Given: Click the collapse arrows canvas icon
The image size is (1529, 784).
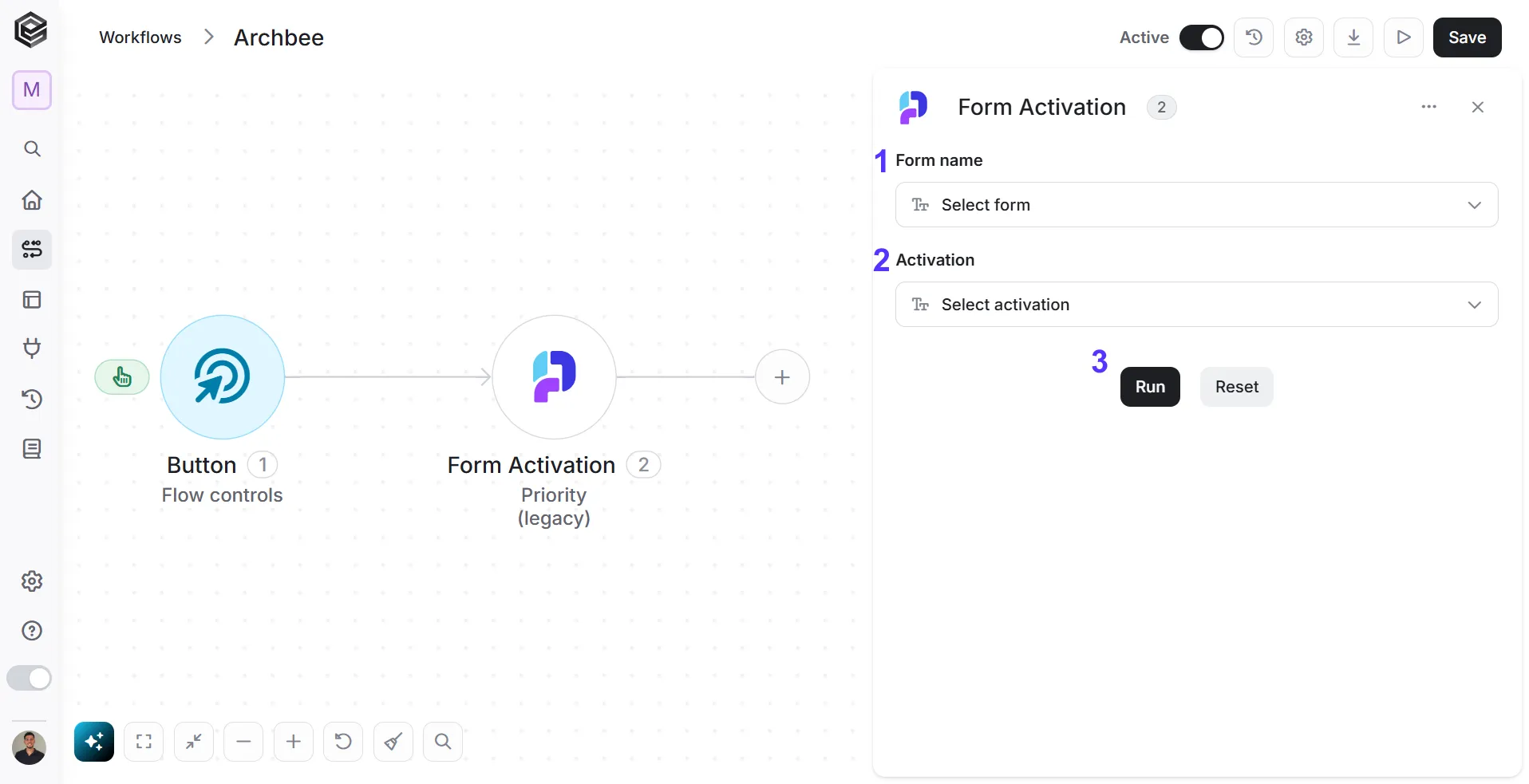Looking at the screenshot, I should tap(194, 743).
